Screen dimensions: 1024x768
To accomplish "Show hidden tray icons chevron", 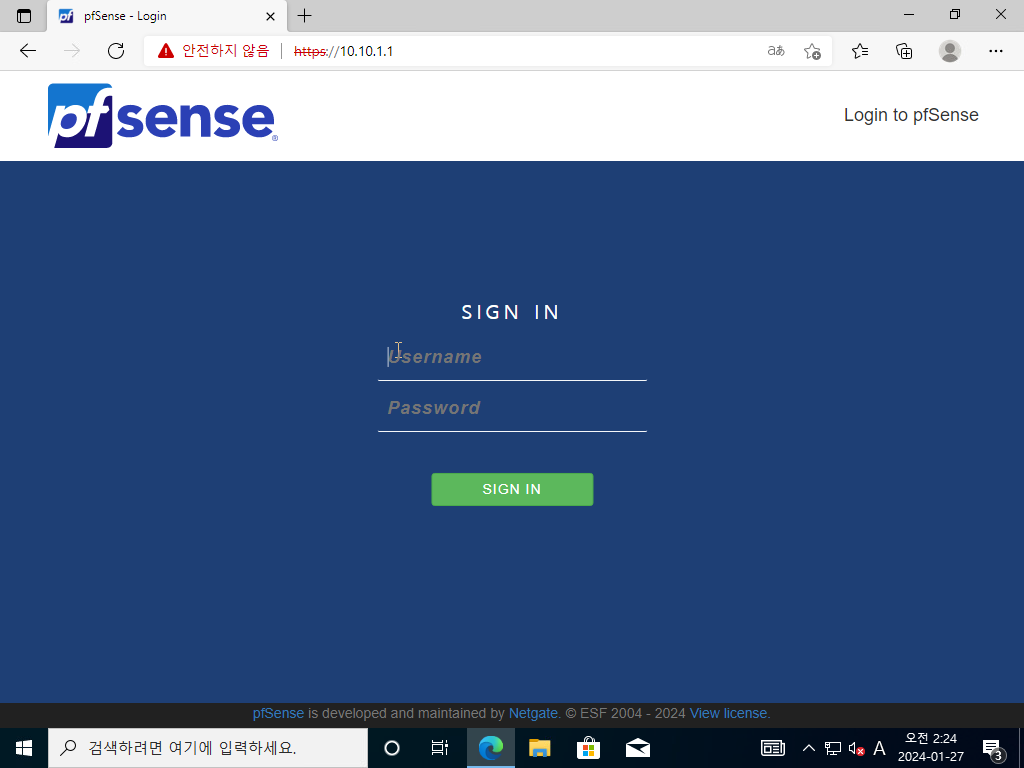I will click(x=808, y=748).
